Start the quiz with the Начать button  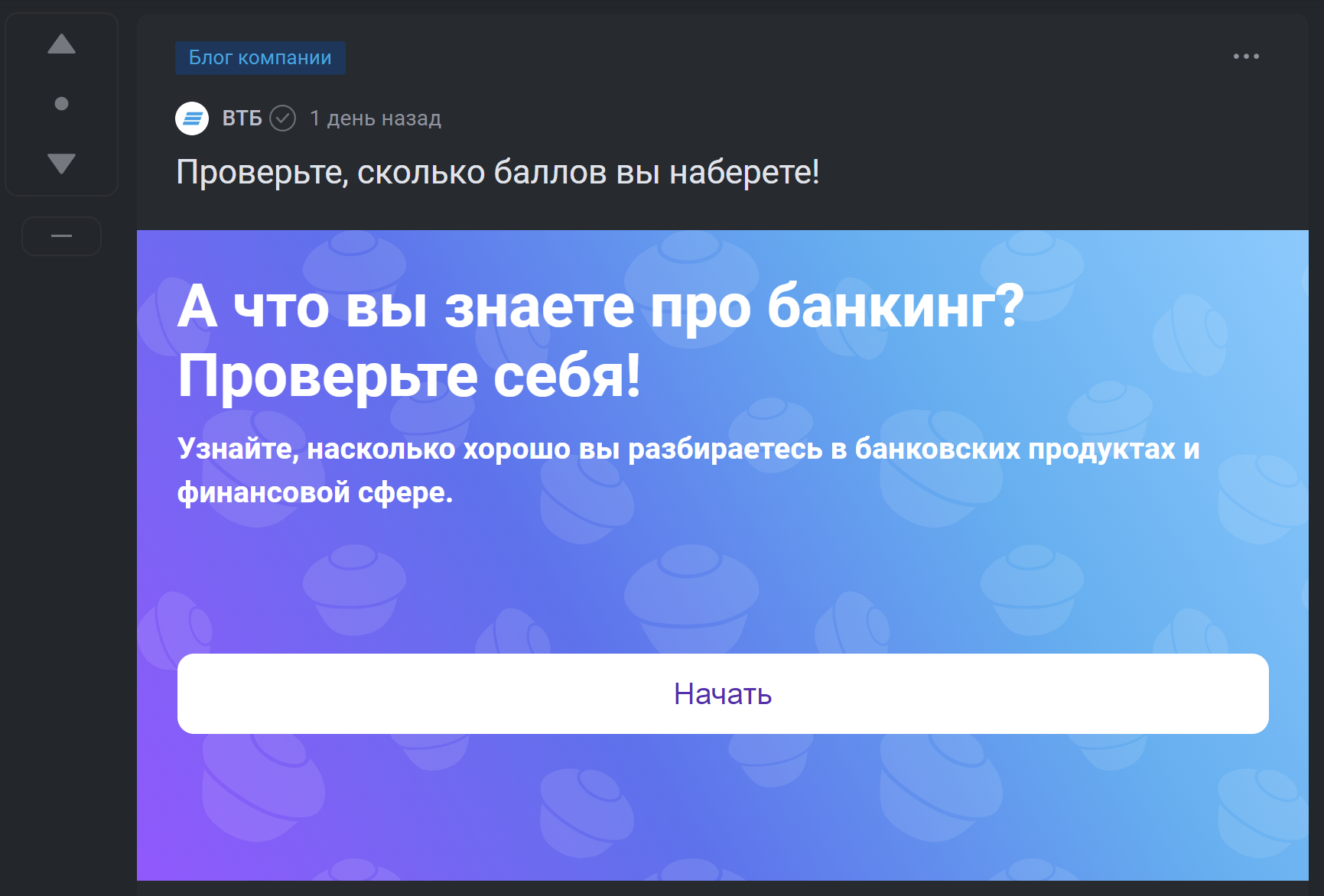pos(723,693)
